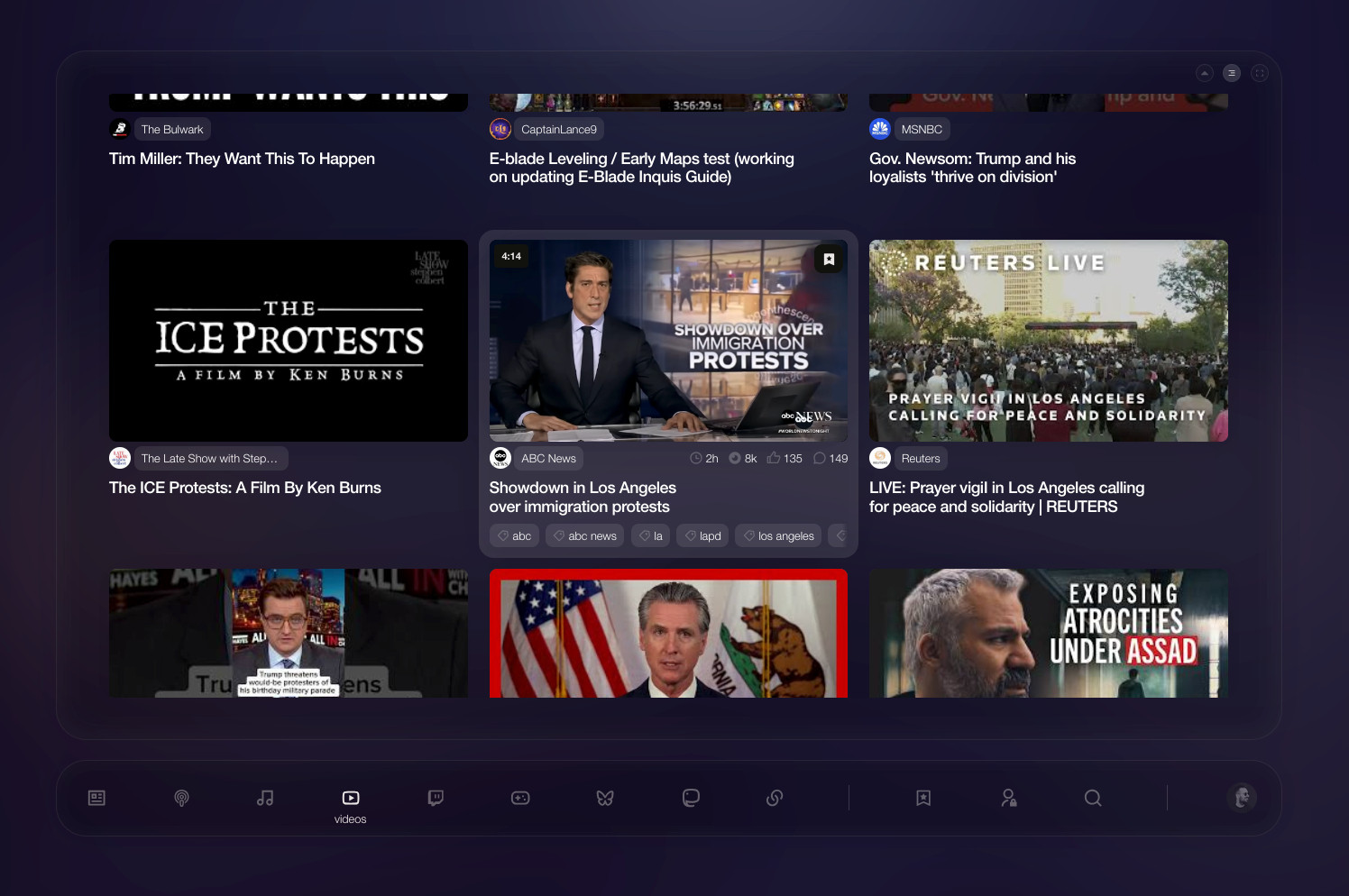Image resolution: width=1349 pixels, height=896 pixels.
Task: Click The Bulwark channel avatar
Action: (x=120, y=129)
